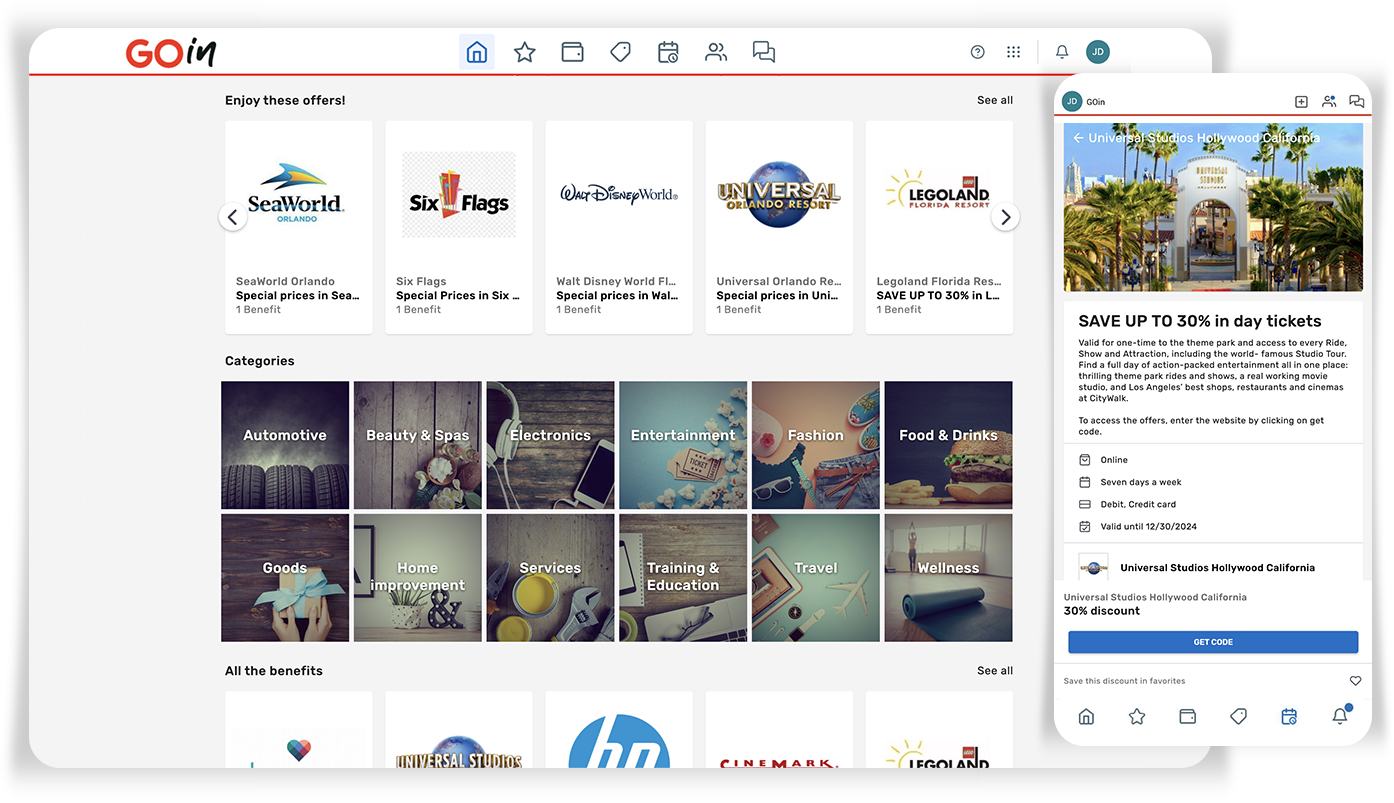Screen dimensions: 1394x803
Task: Select the Goods category
Action: click(x=285, y=578)
